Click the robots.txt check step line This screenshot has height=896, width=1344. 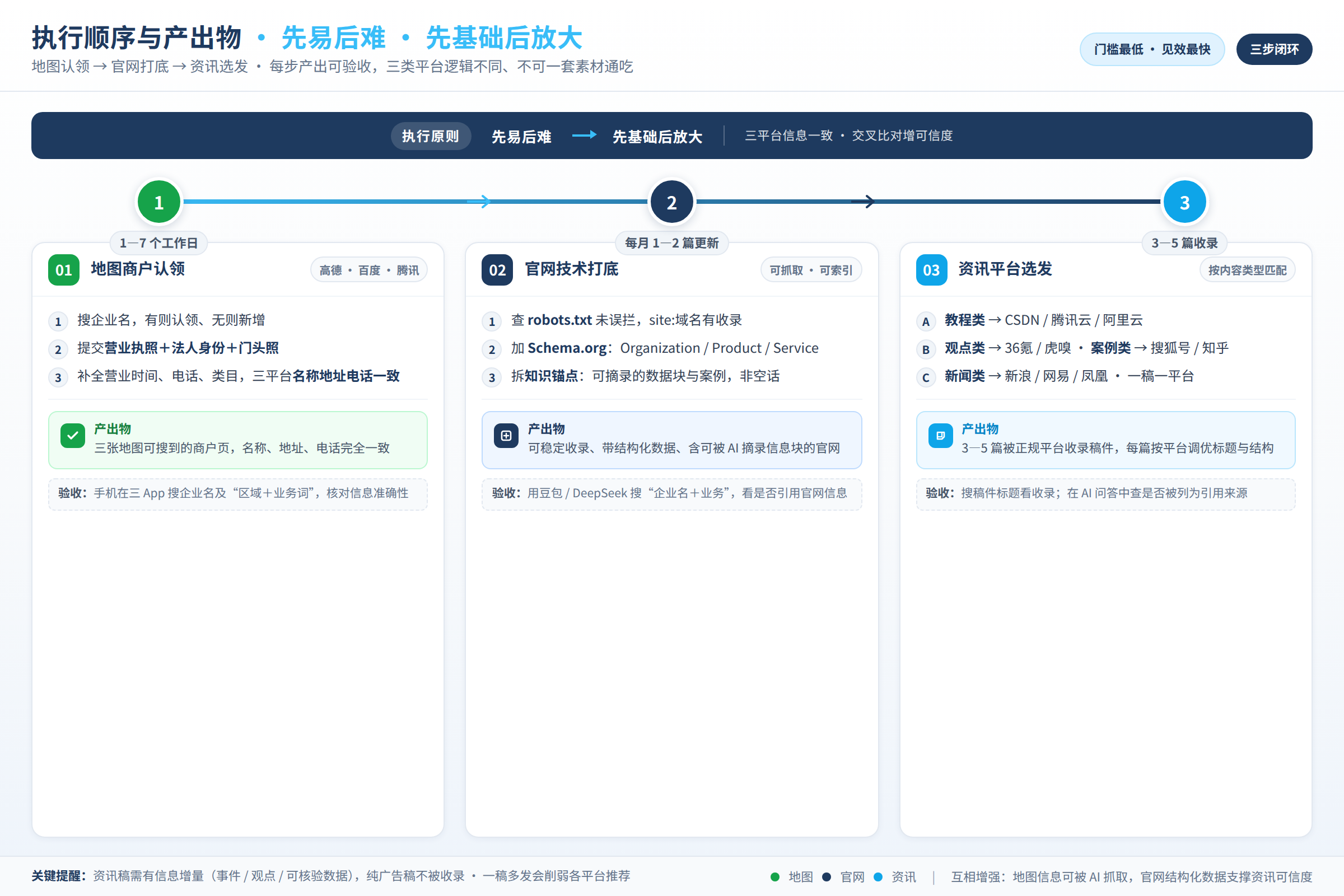click(626, 320)
